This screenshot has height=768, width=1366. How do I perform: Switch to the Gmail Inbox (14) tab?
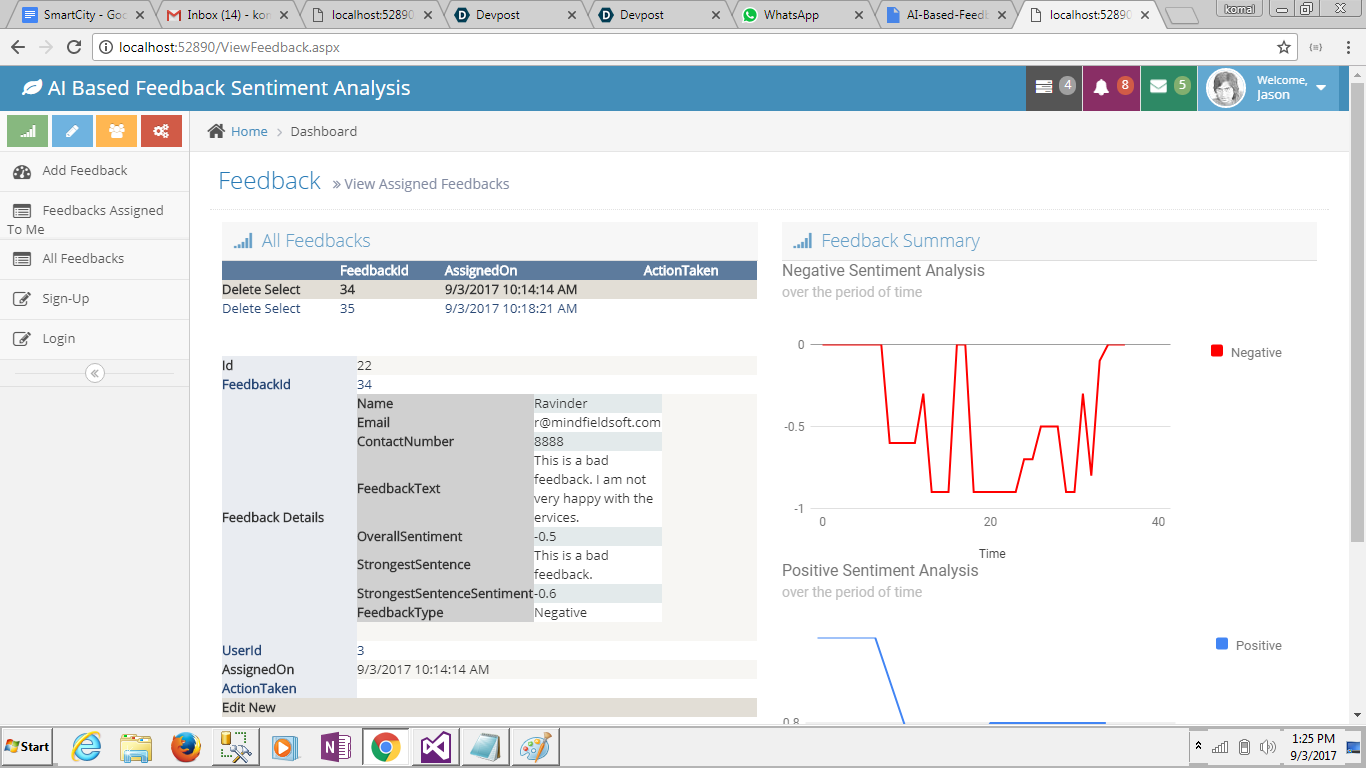point(226,15)
